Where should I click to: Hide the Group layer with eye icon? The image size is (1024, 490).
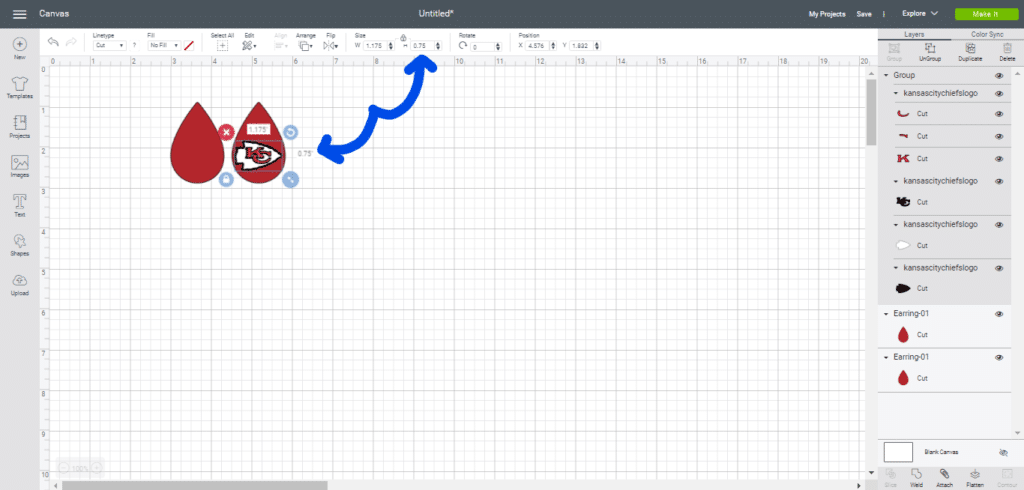tap(999, 75)
